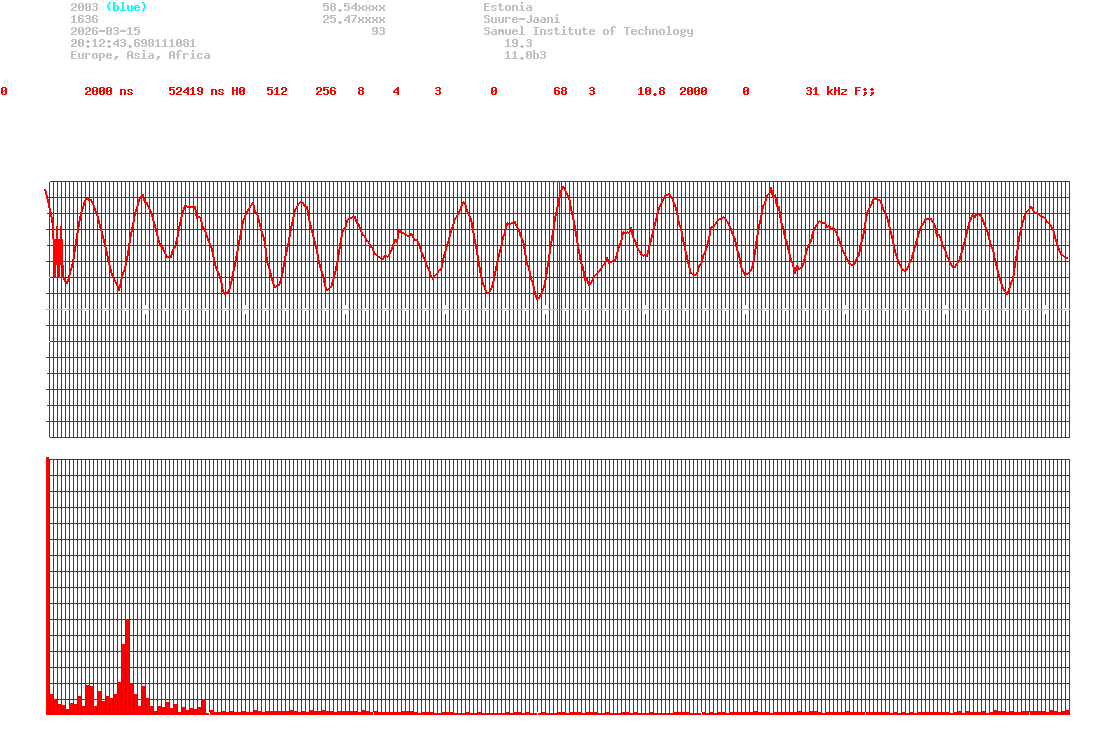Click the Sampling column header
This screenshot has height=737, width=1095.
(x=707, y=79)
